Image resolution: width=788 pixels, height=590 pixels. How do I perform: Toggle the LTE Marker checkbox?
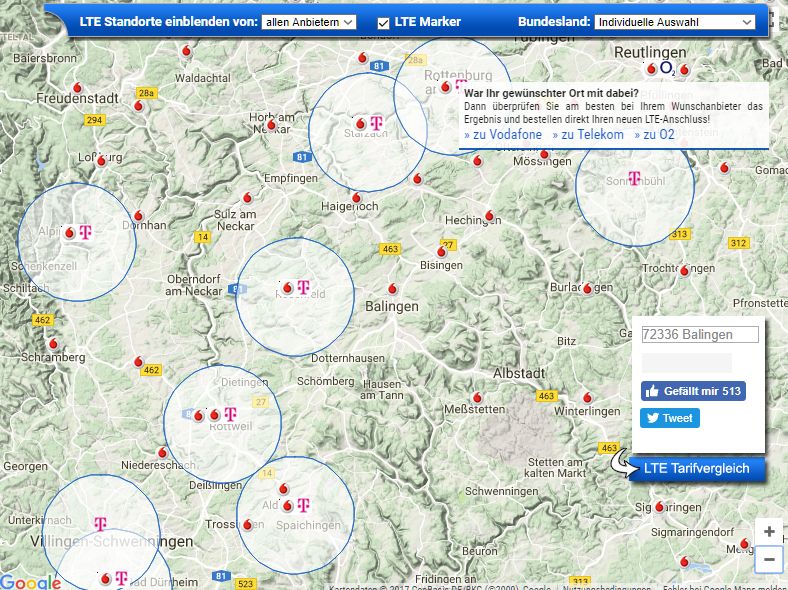click(383, 22)
